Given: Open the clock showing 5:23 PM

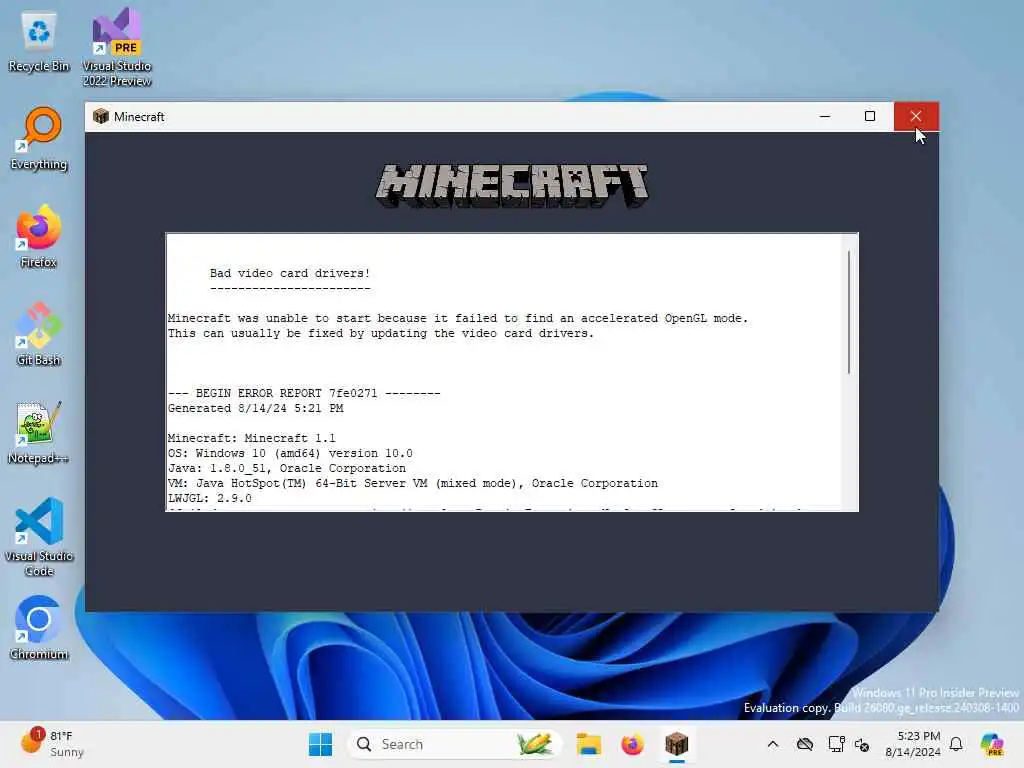Looking at the screenshot, I should point(912,744).
